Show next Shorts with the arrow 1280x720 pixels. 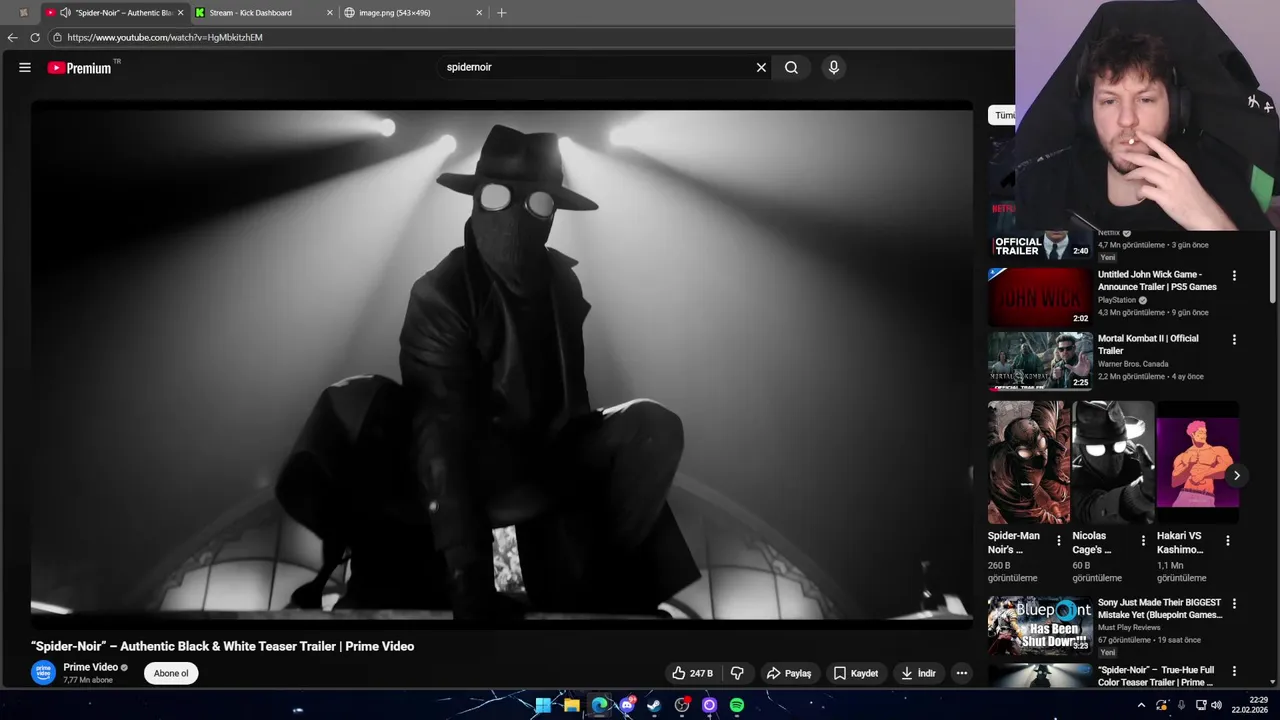pos(1236,475)
